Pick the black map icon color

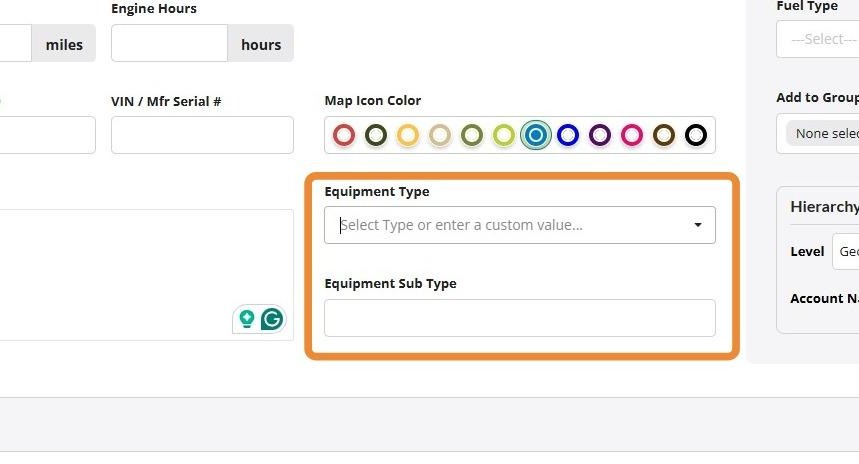696,135
